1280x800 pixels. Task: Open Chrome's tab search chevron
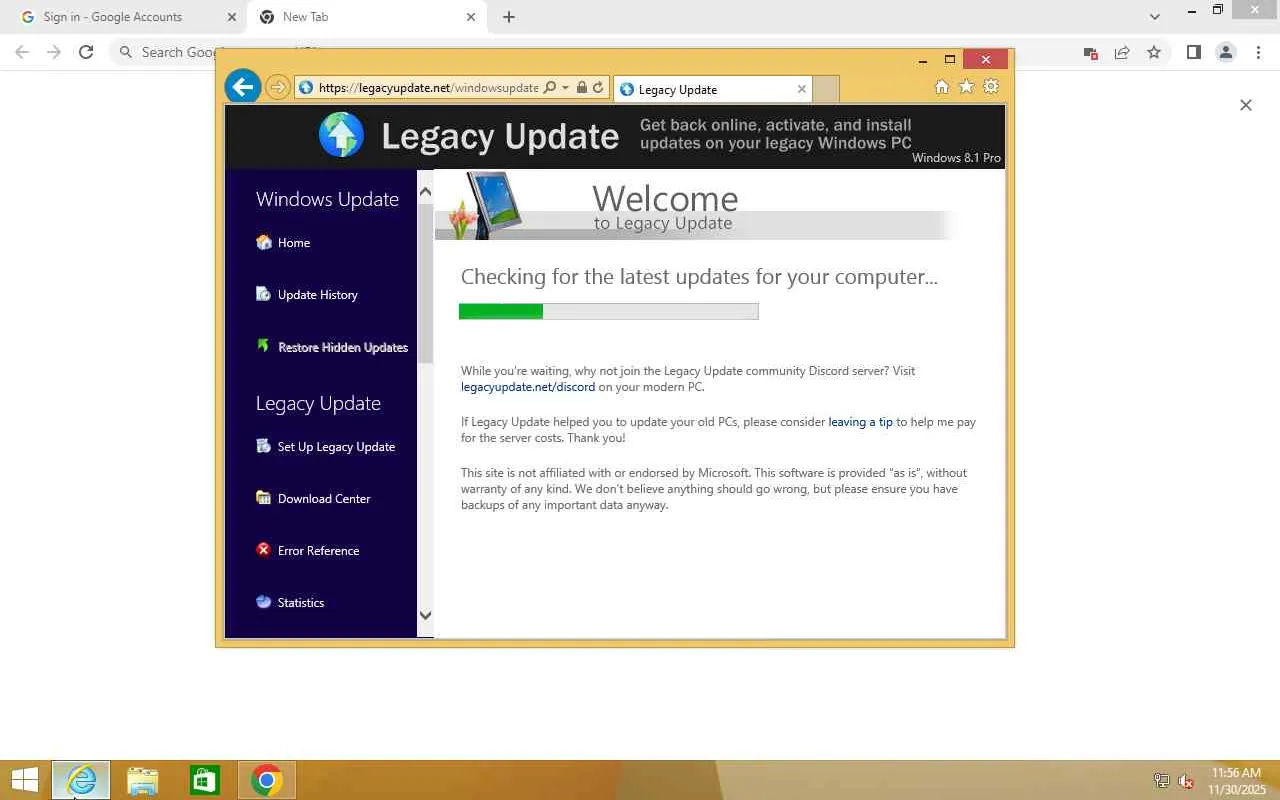pyautogui.click(x=1155, y=16)
